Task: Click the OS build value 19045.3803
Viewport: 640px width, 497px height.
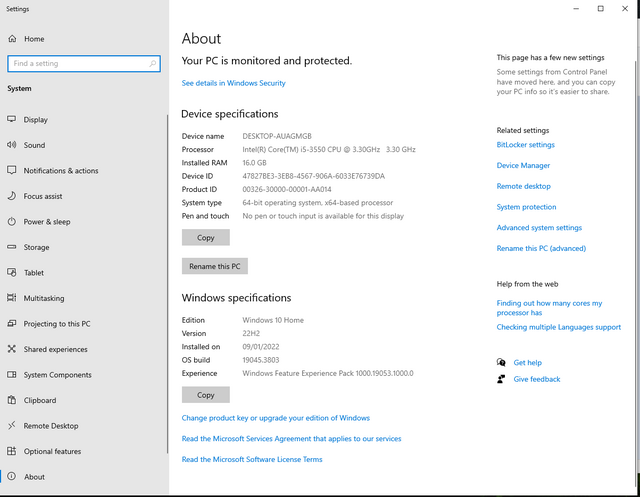Action: tap(261, 360)
